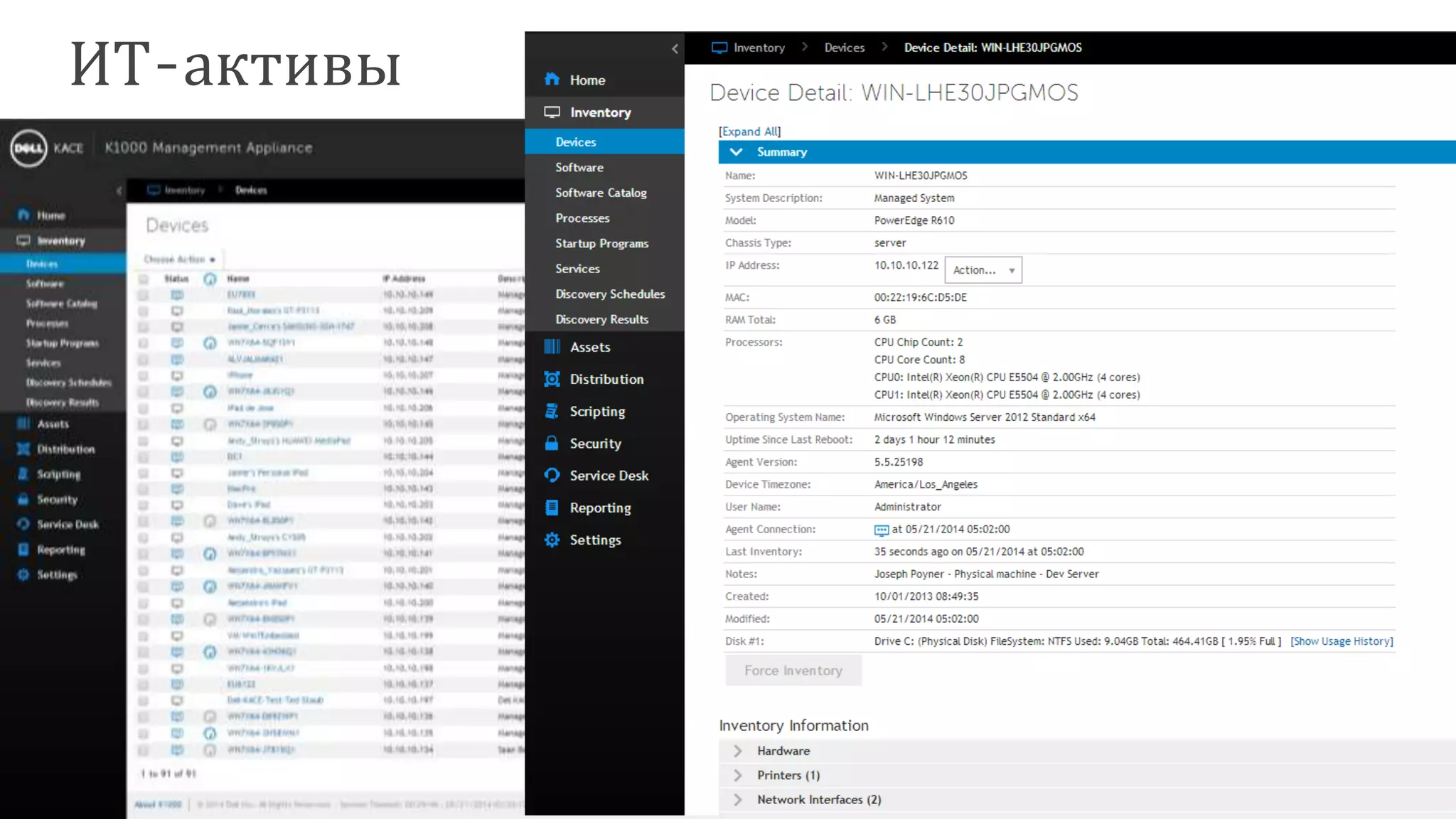
Task: Click the Home house icon in sidebar
Action: (x=552, y=80)
